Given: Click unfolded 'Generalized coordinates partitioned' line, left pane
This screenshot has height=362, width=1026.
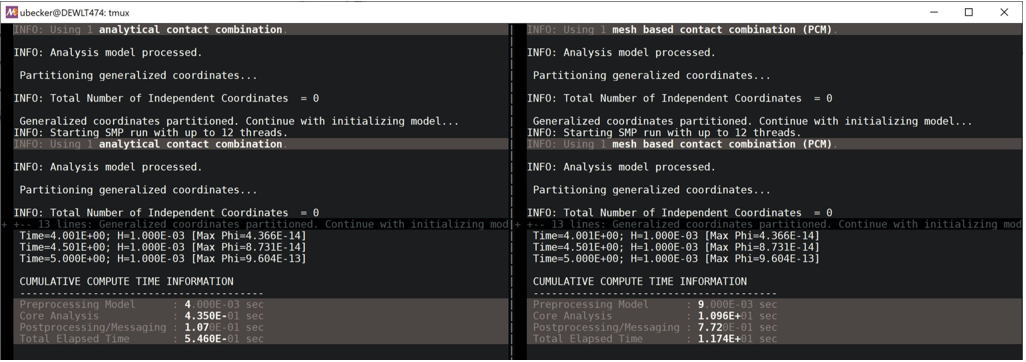Looking at the screenshot, I should tap(239, 122).
